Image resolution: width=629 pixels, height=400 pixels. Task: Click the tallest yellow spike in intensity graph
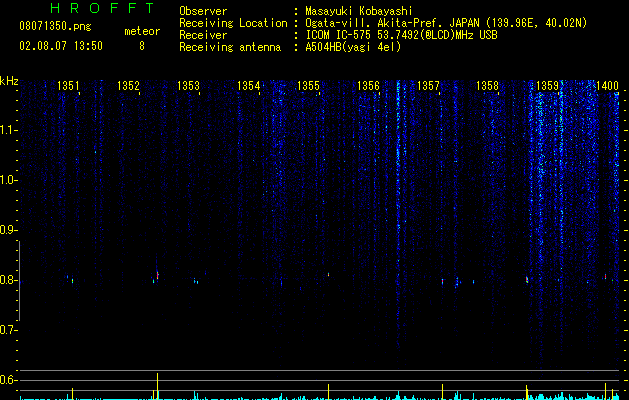157,386
